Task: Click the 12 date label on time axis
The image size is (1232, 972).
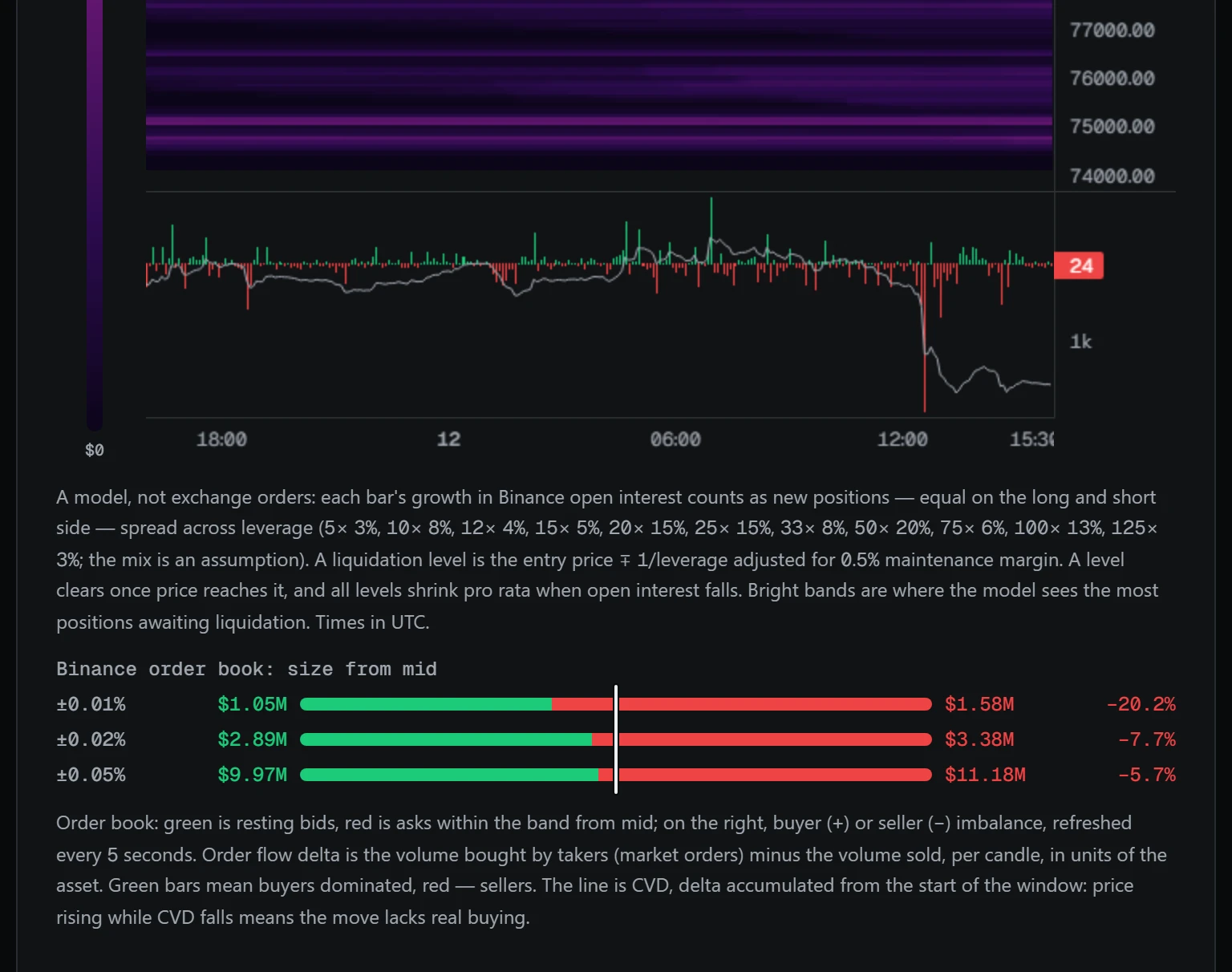Action: point(448,439)
